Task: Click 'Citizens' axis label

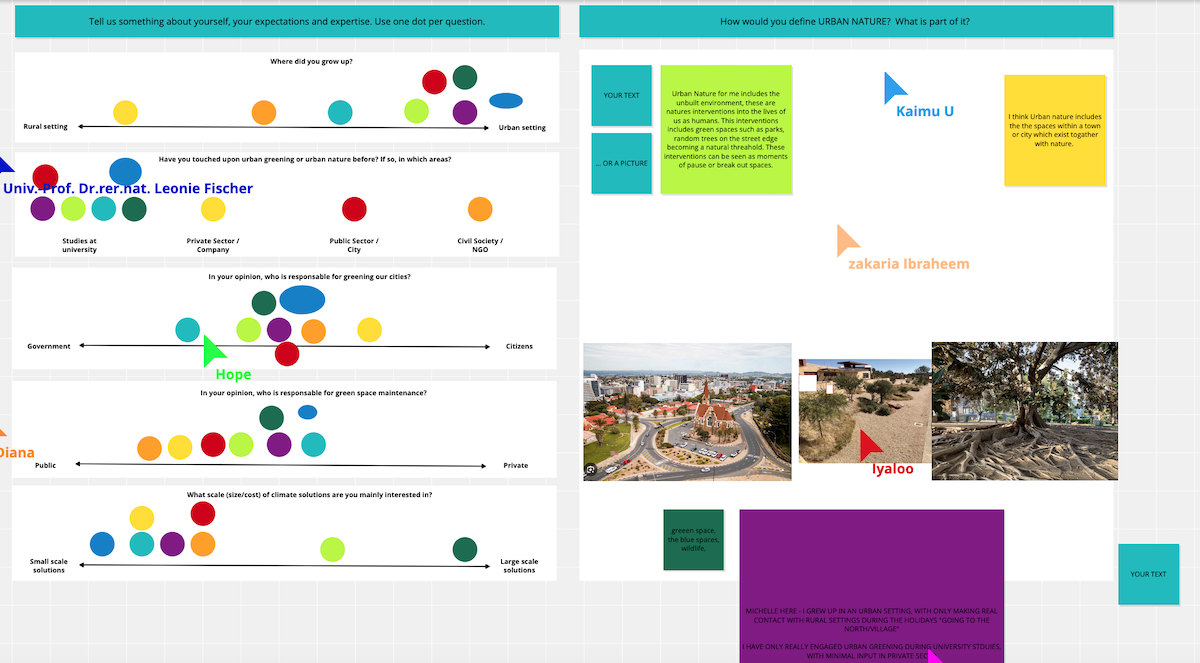Action: (519, 346)
